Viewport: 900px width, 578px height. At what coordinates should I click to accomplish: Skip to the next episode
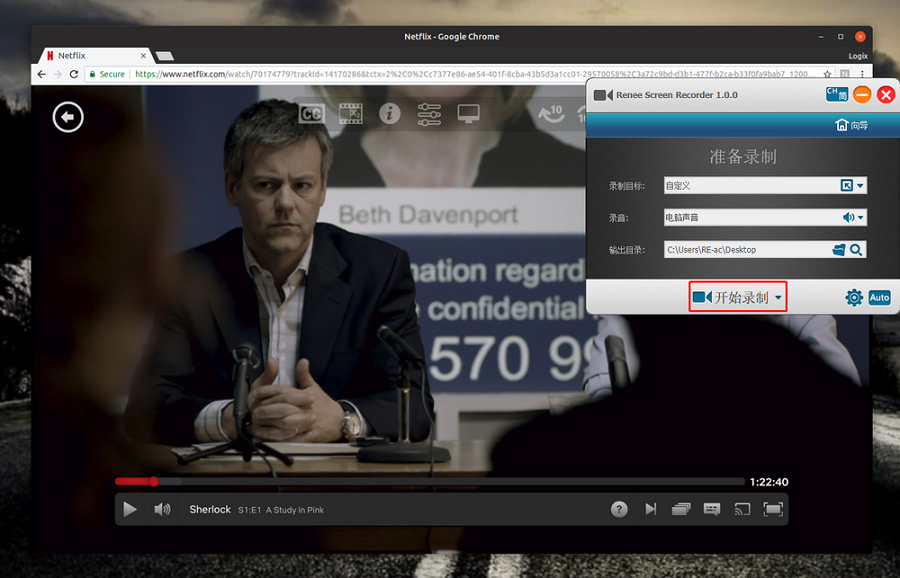click(650, 509)
